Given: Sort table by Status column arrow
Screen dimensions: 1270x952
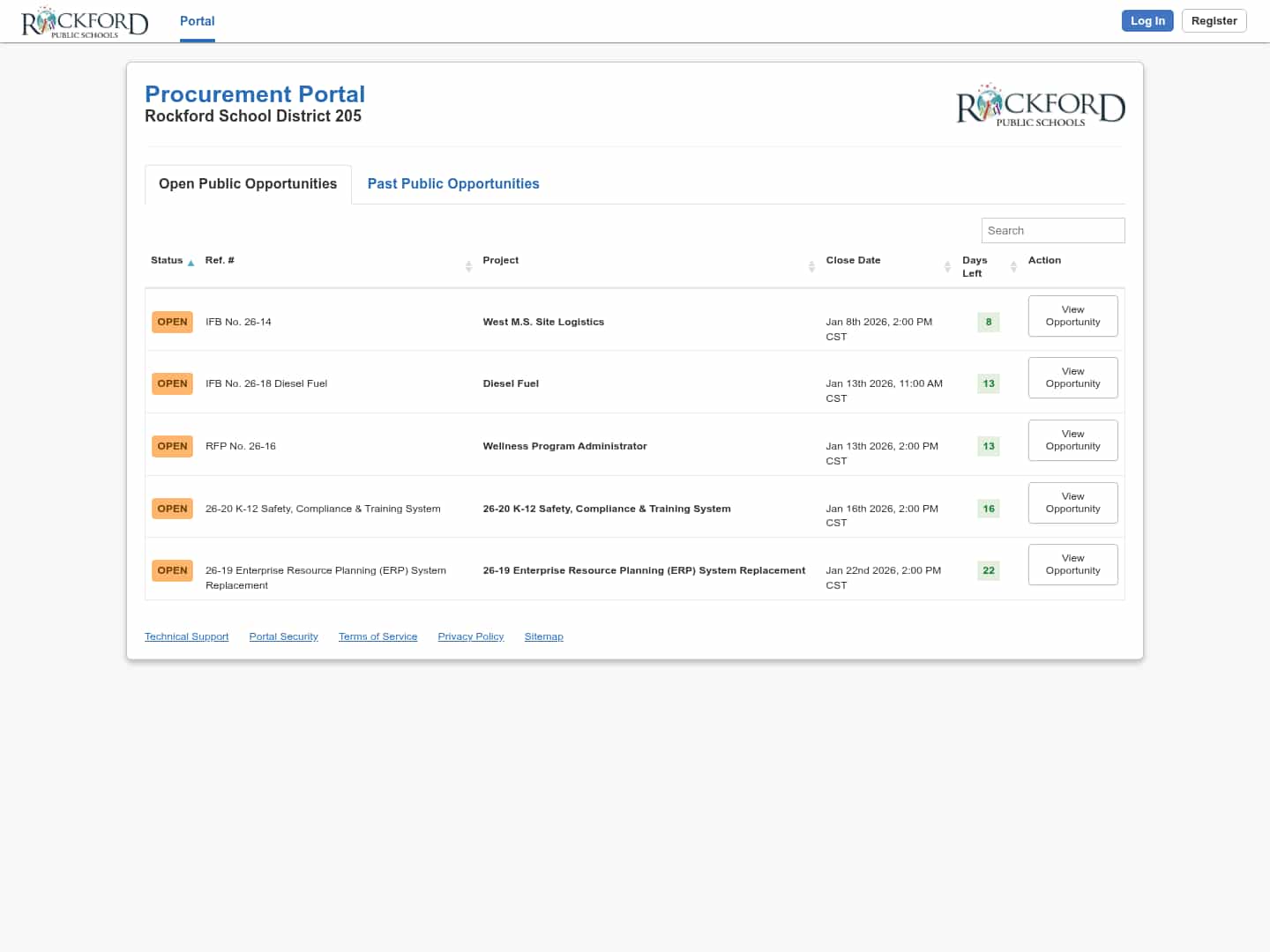Looking at the screenshot, I should [190, 263].
